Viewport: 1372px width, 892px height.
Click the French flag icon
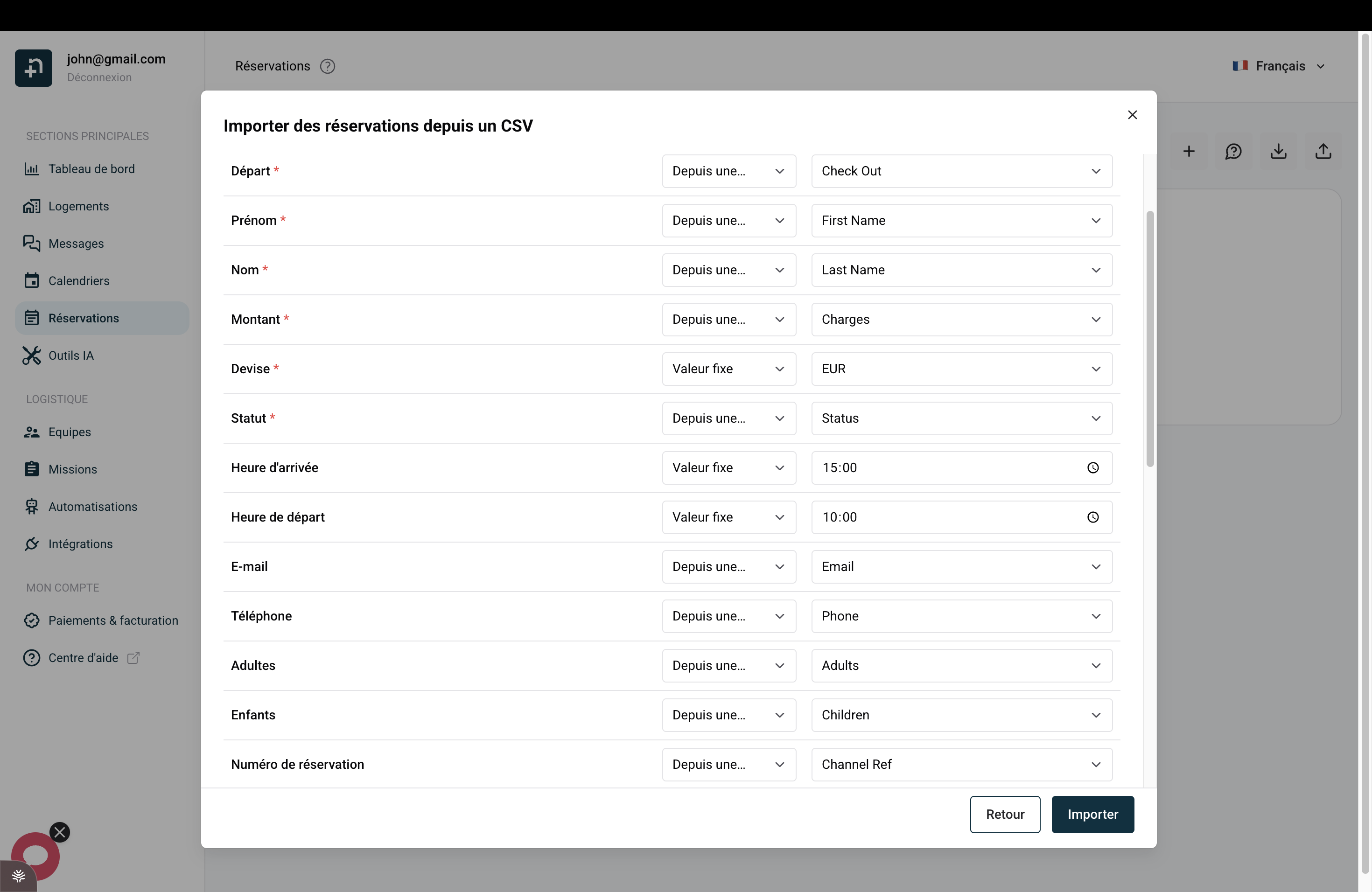pyautogui.click(x=1240, y=66)
